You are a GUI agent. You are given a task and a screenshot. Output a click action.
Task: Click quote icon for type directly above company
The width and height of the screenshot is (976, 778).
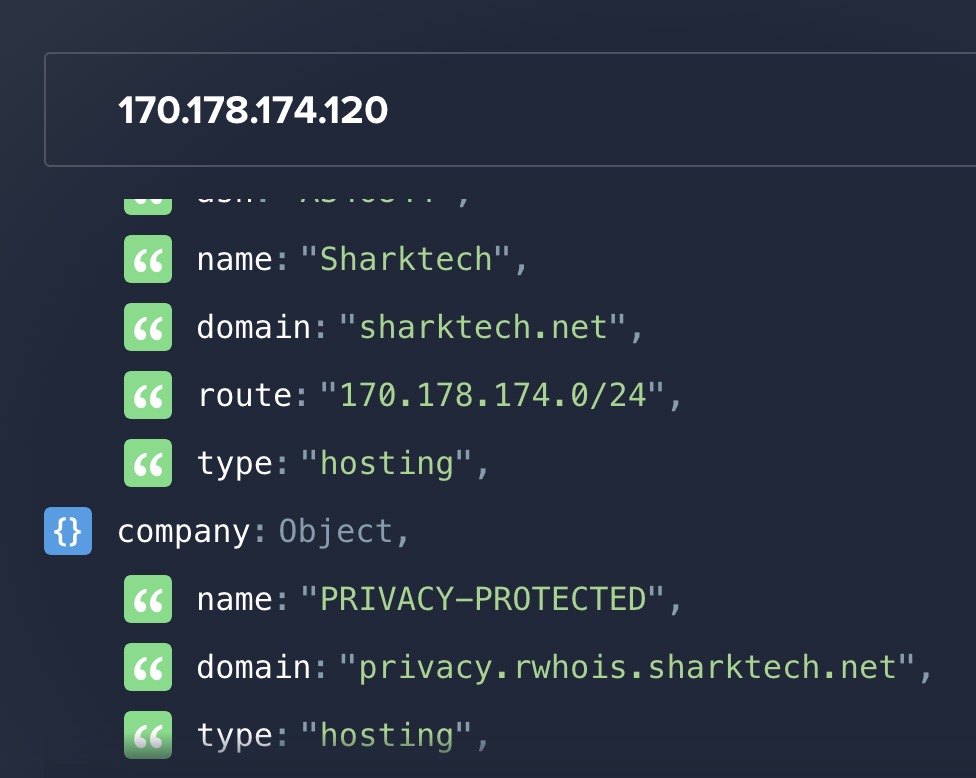tap(148, 464)
